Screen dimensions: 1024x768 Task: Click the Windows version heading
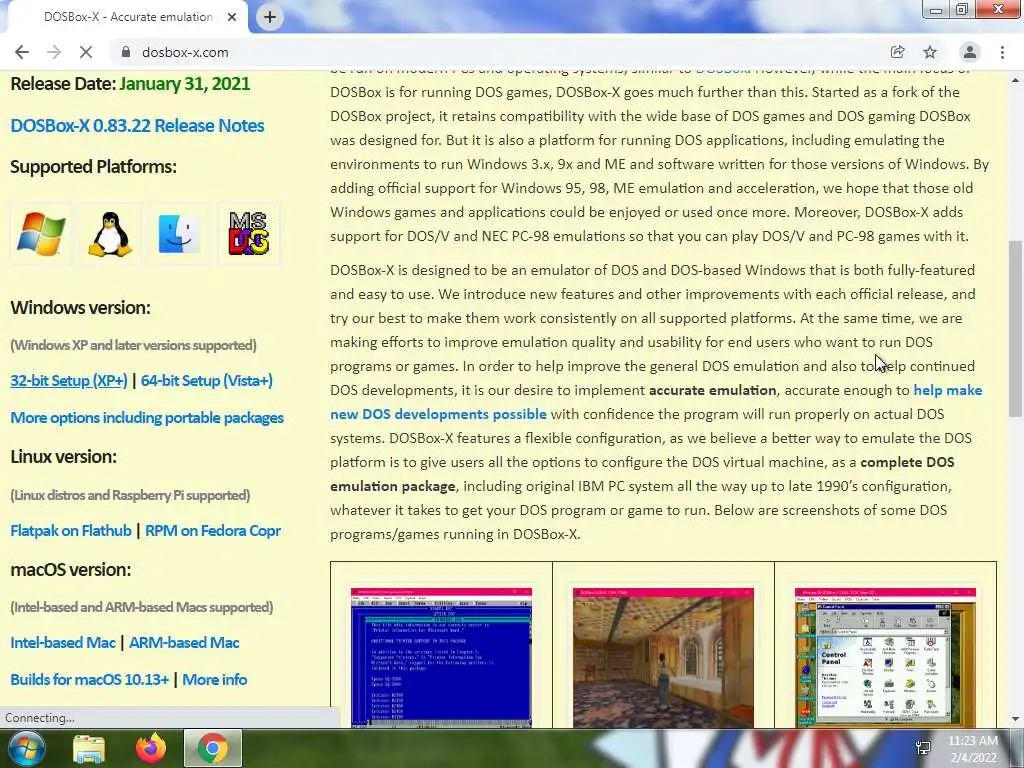pos(80,308)
